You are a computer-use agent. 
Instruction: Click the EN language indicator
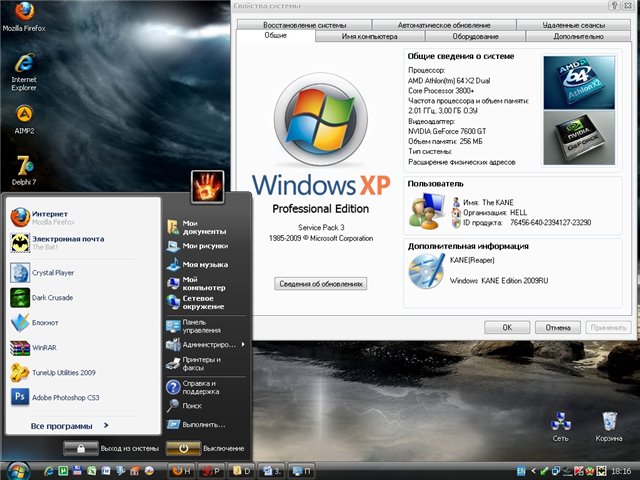(x=521, y=471)
